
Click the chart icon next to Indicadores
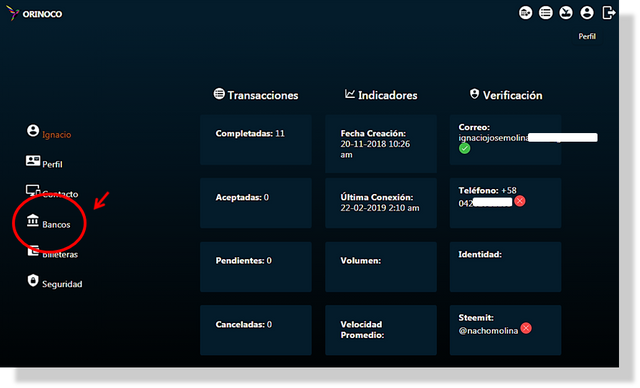pyautogui.click(x=350, y=94)
